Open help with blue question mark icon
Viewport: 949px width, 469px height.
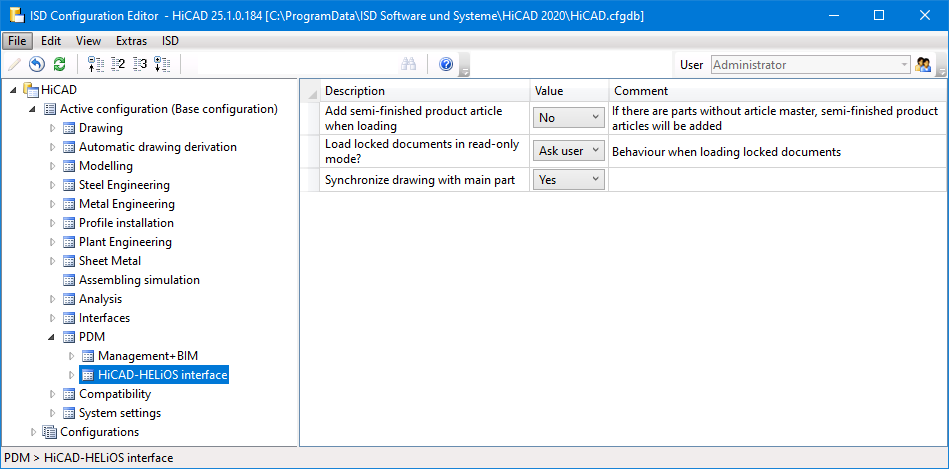click(446, 64)
